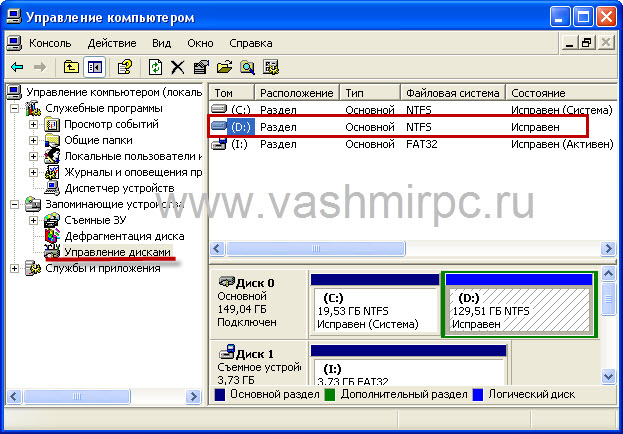Viewport: 623px width, 434px height.
Task: Toggle the console tree show/hide icon
Action: (x=95, y=67)
